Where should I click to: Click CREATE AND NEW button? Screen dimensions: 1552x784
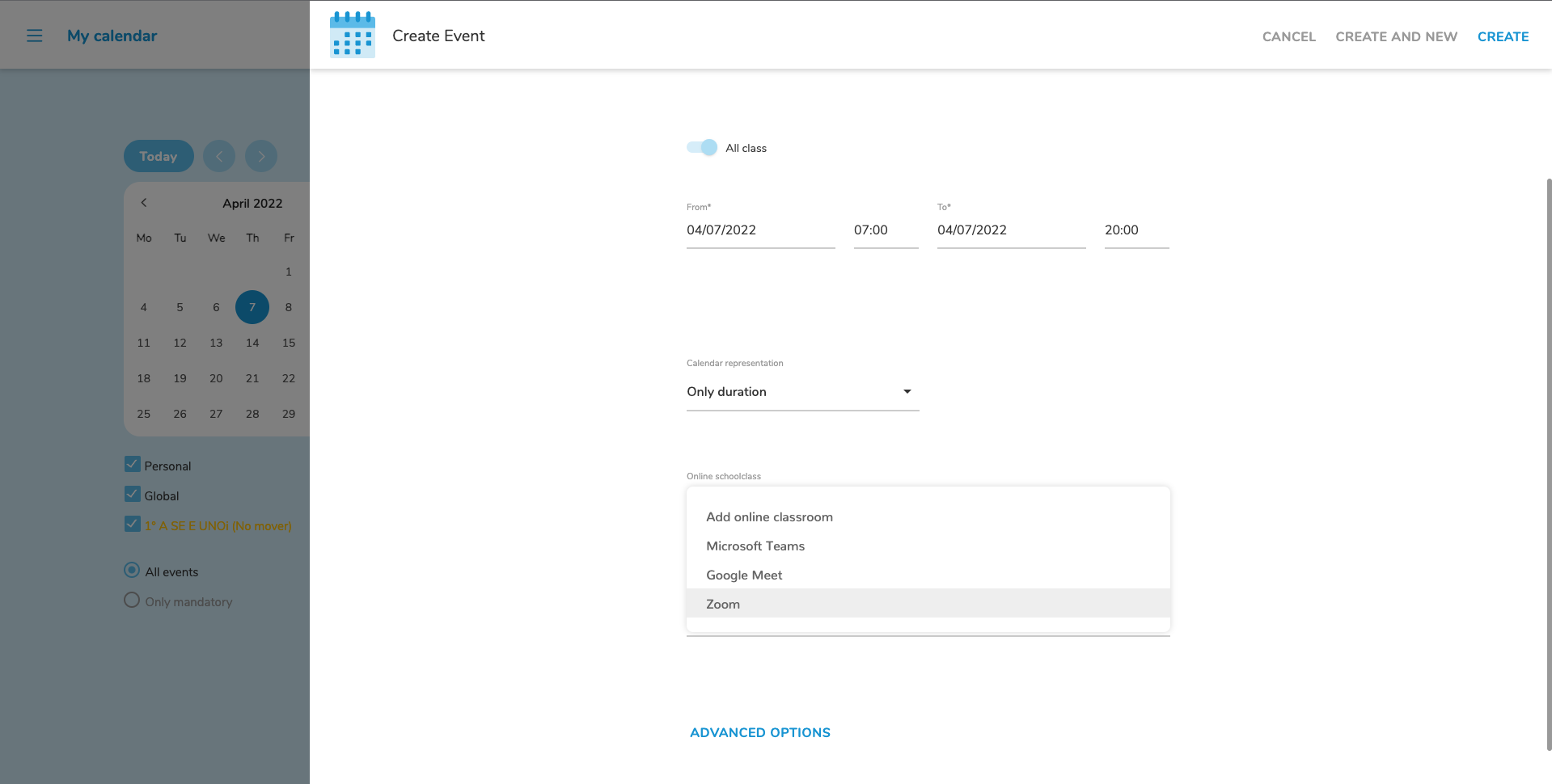(x=1396, y=36)
